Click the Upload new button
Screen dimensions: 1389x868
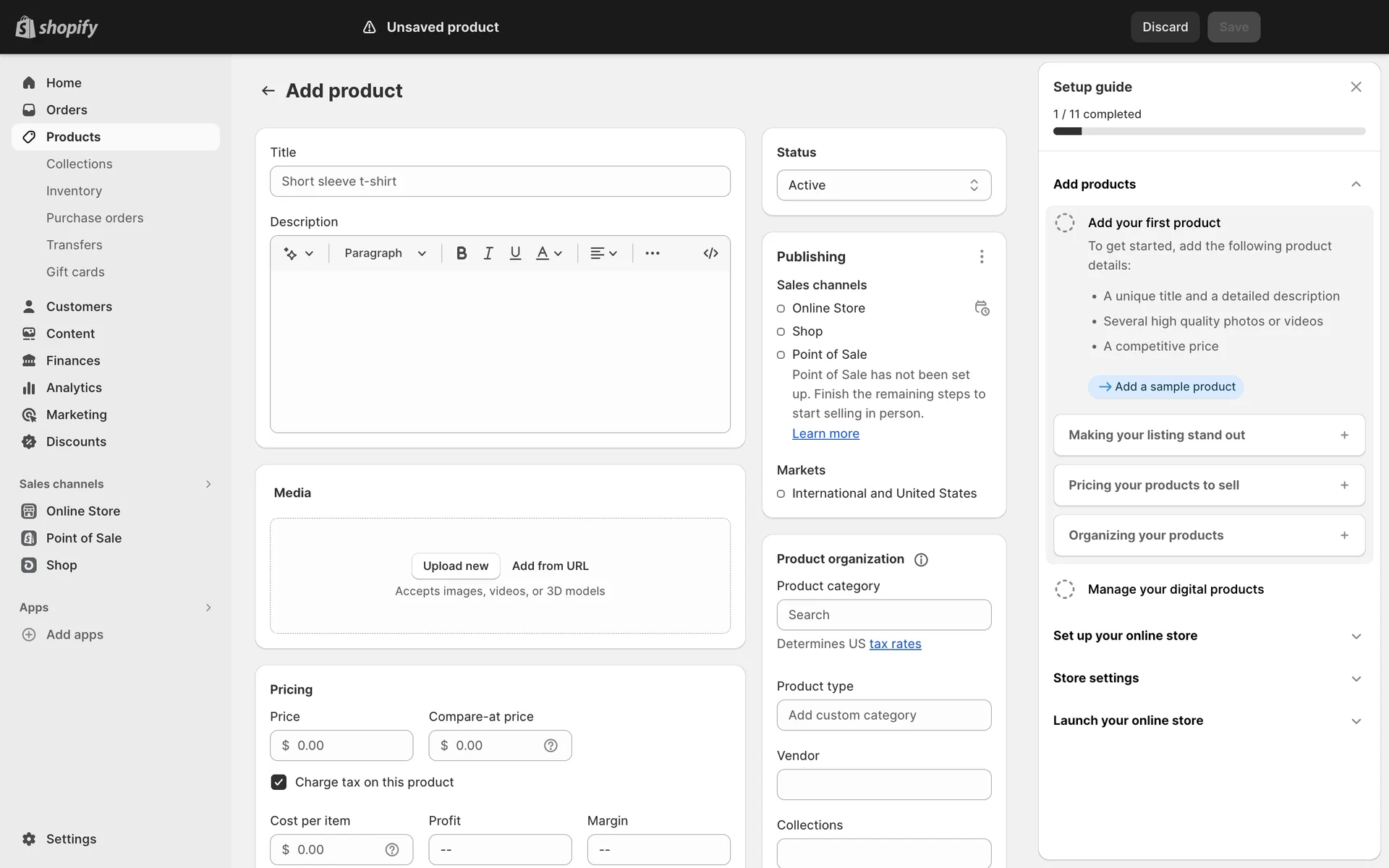point(455,566)
